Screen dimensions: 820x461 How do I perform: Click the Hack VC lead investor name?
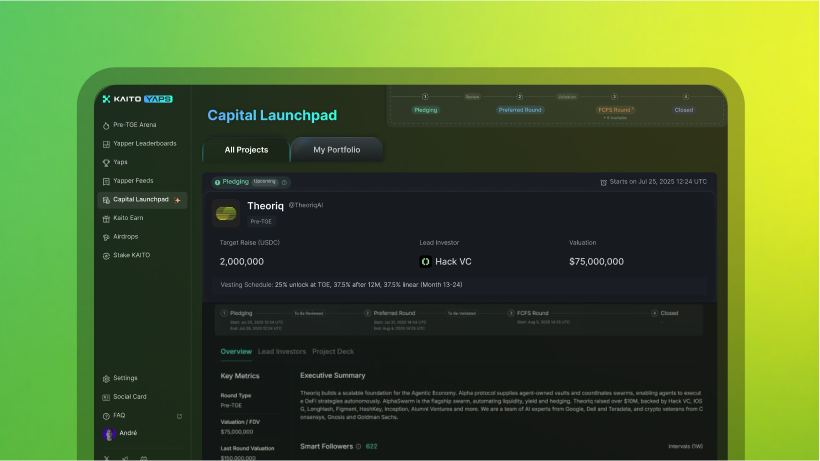pos(453,261)
